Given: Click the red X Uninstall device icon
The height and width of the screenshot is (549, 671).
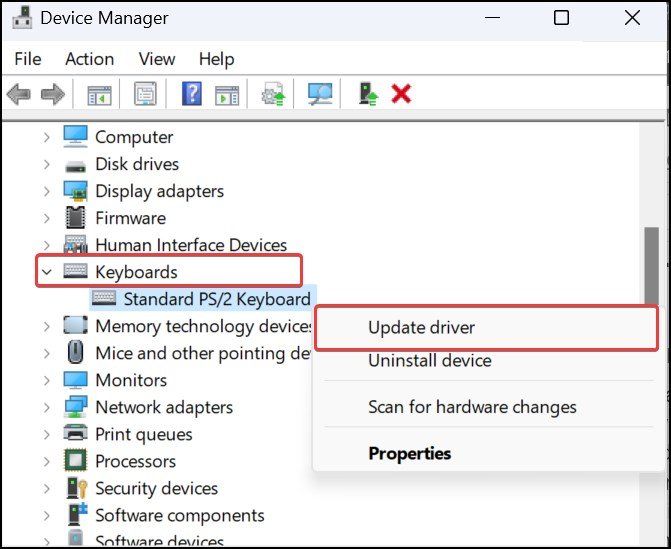Looking at the screenshot, I should pyautogui.click(x=402, y=94).
